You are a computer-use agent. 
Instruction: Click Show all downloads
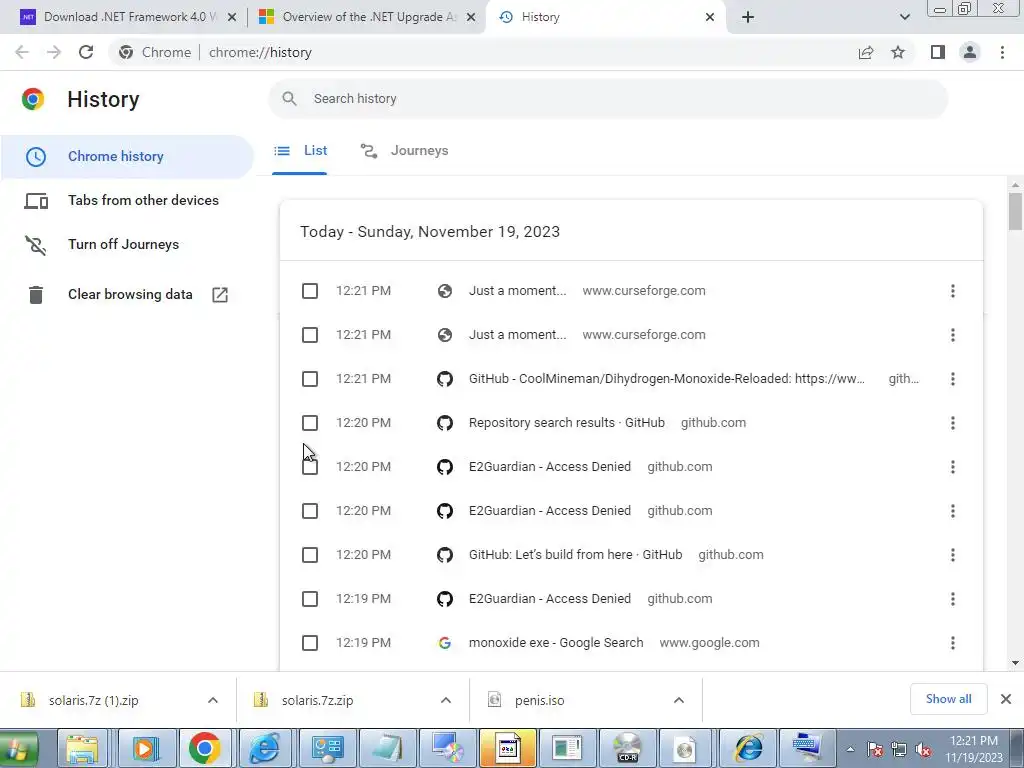pos(948,699)
